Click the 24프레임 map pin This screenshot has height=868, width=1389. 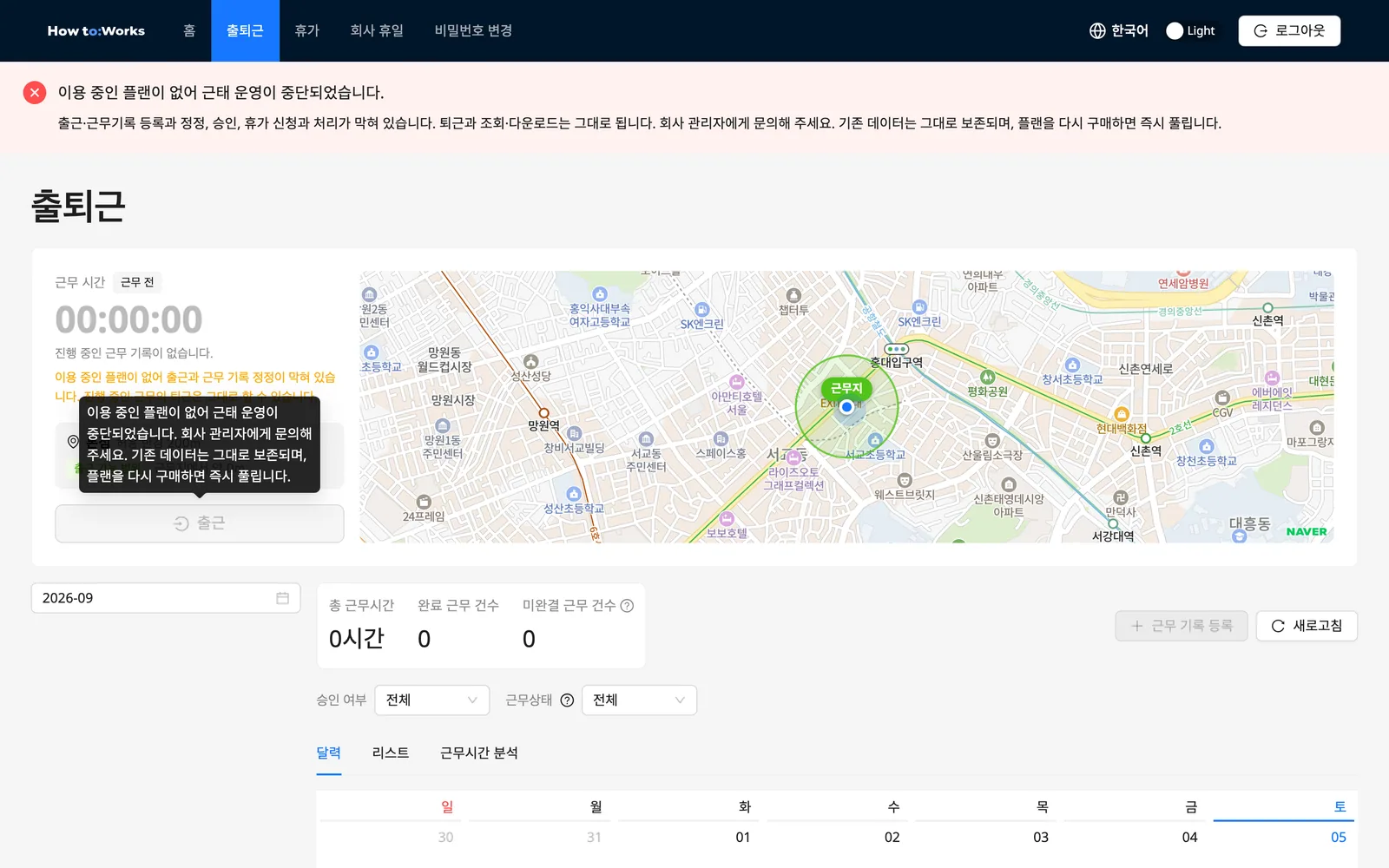coord(424,502)
